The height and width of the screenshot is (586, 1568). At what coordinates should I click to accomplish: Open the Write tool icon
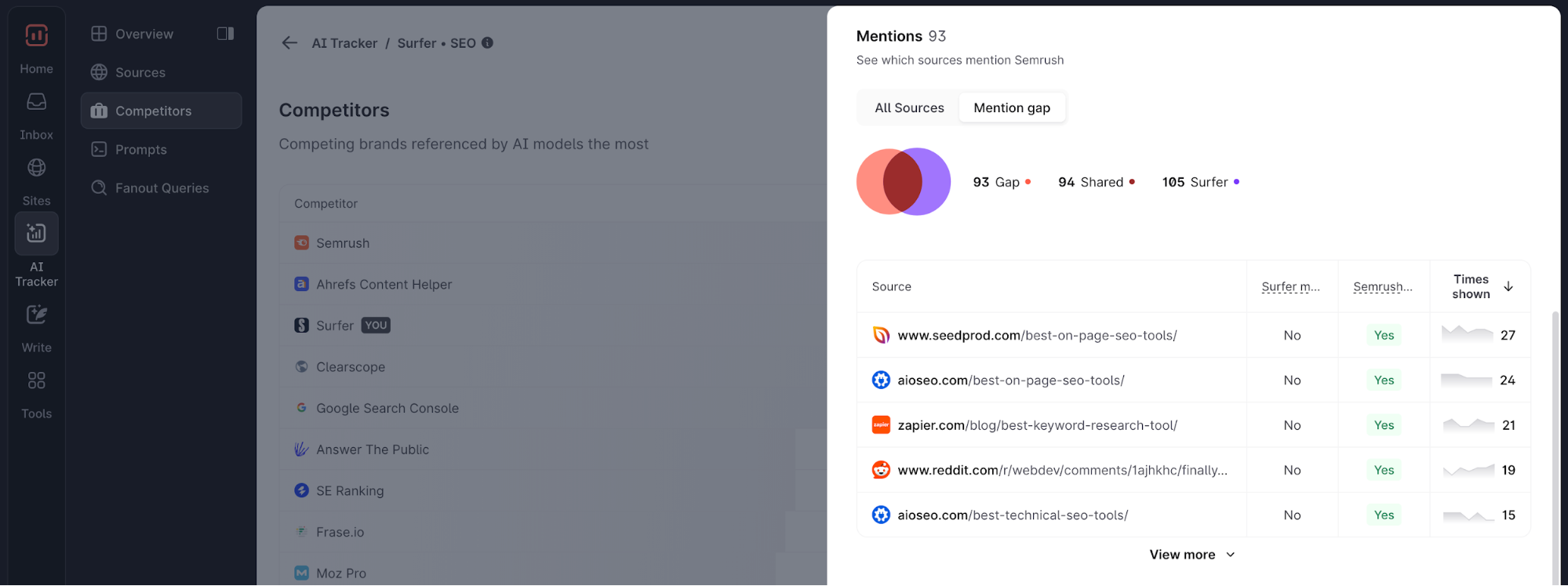(x=36, y=315)
